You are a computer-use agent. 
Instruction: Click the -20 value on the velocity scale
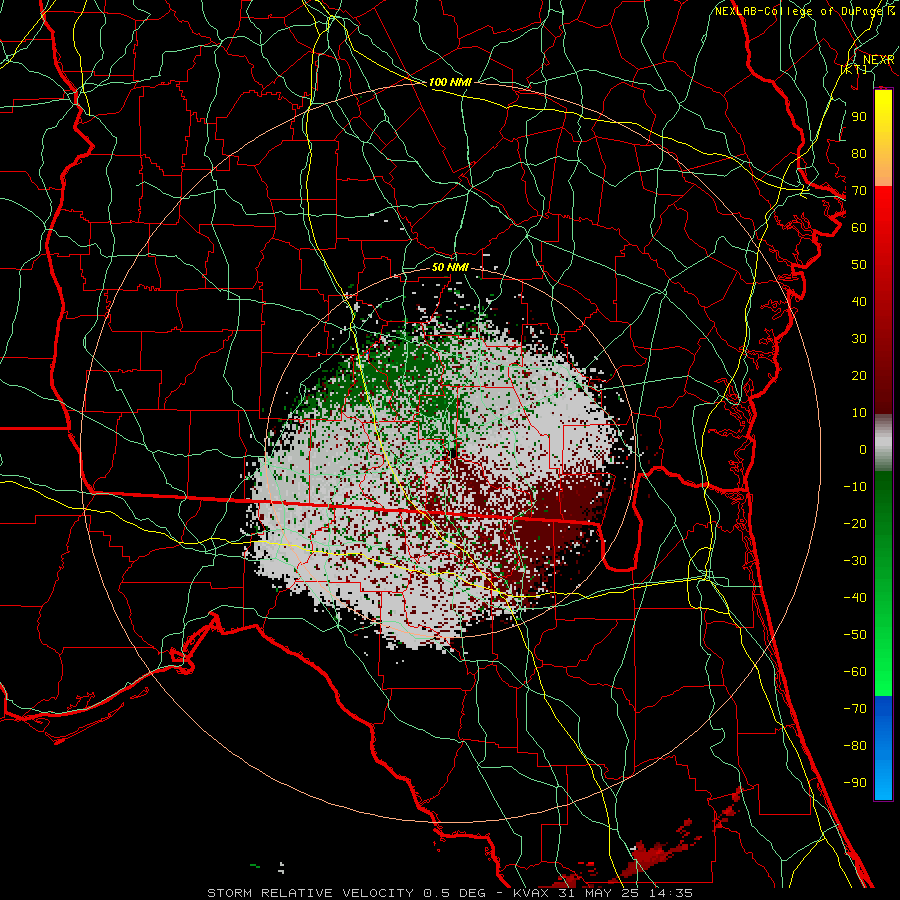click(x=855, y=523)
